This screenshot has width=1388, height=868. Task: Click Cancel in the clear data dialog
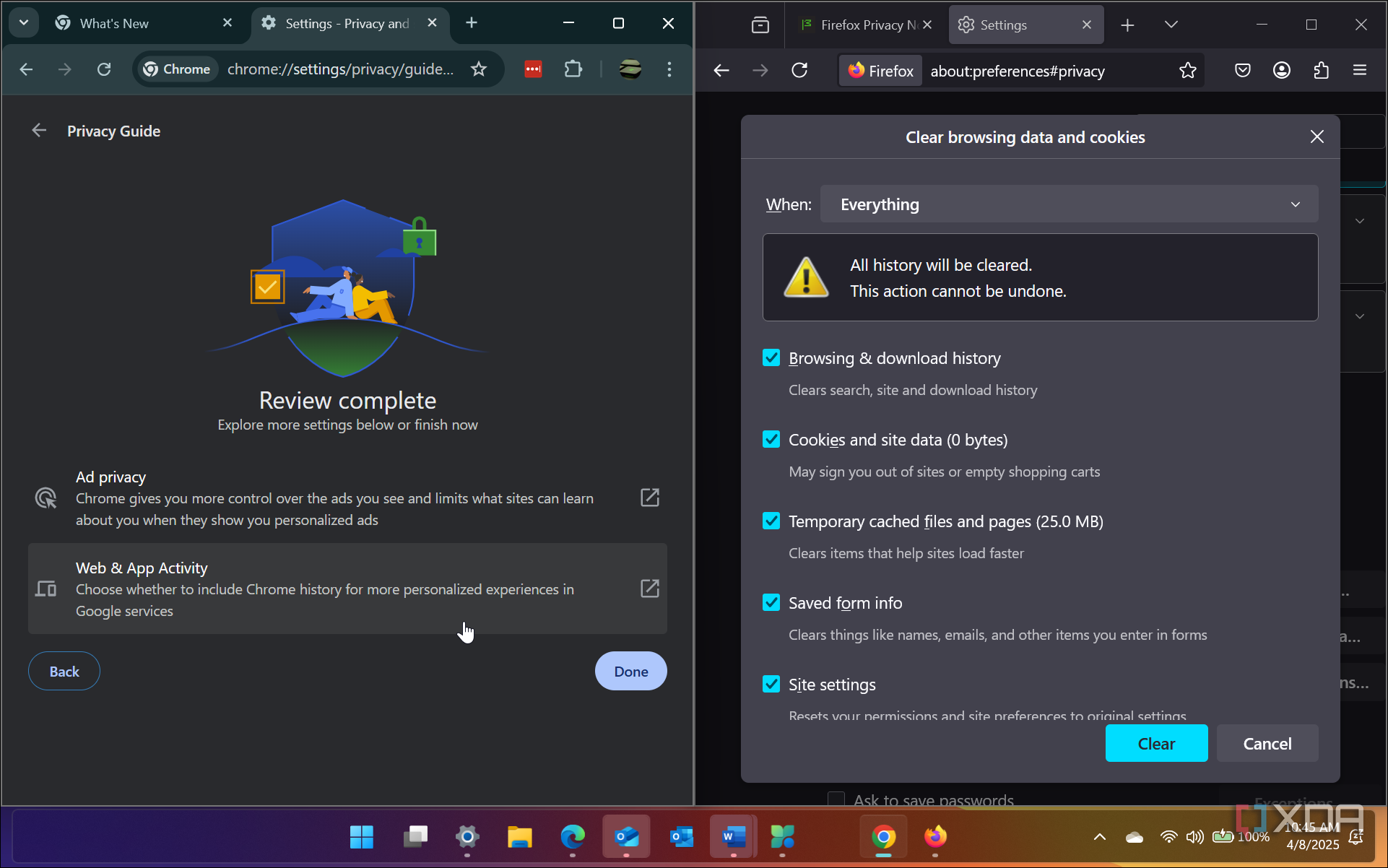(1267, 743)
